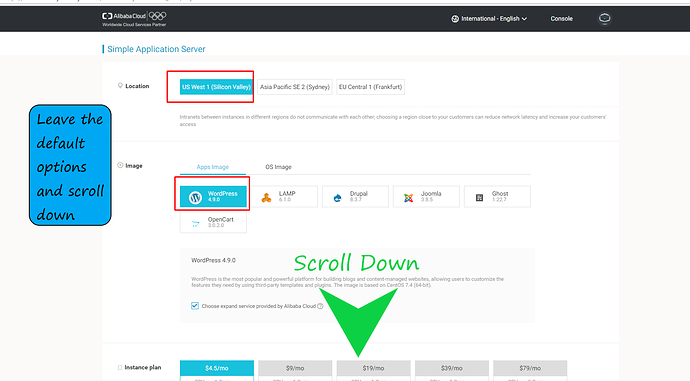Image resolution: width=690 pixels, height=381 pixels.
Task: Click the LAMP logo icon
Action: (266, 198)
